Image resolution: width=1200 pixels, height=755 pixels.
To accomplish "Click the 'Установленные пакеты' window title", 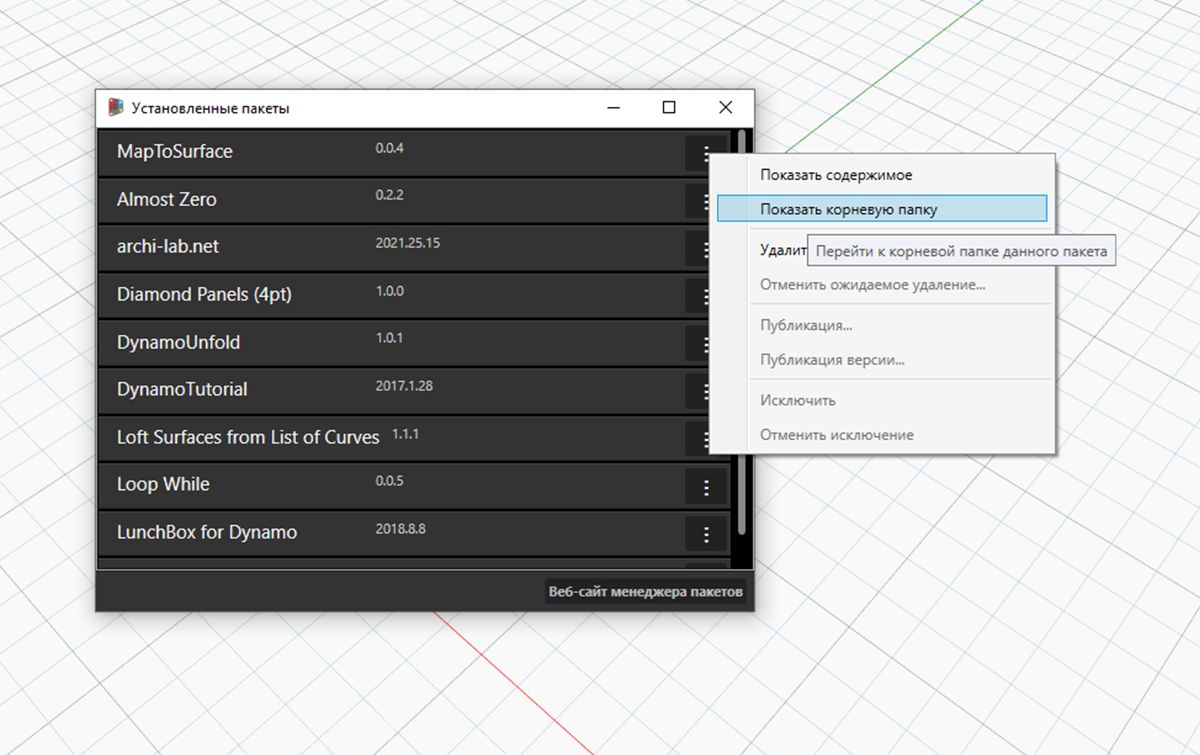I will (x=211, y=108).
